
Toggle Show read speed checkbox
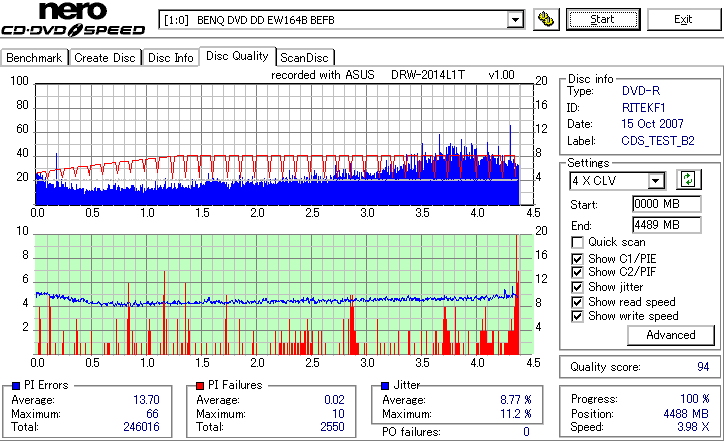coord(577,302)
